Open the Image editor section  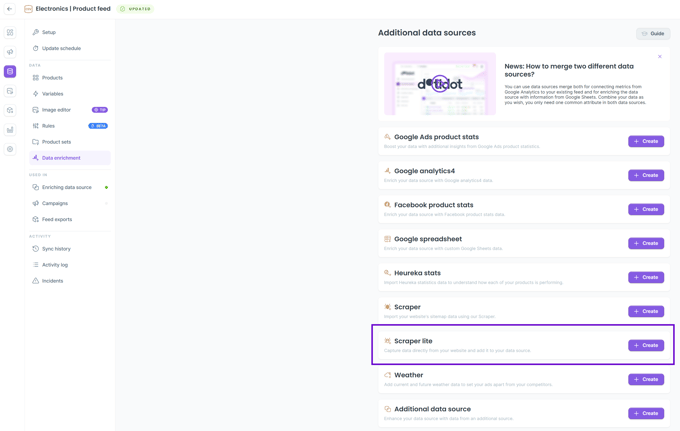(x=56, y=110)
